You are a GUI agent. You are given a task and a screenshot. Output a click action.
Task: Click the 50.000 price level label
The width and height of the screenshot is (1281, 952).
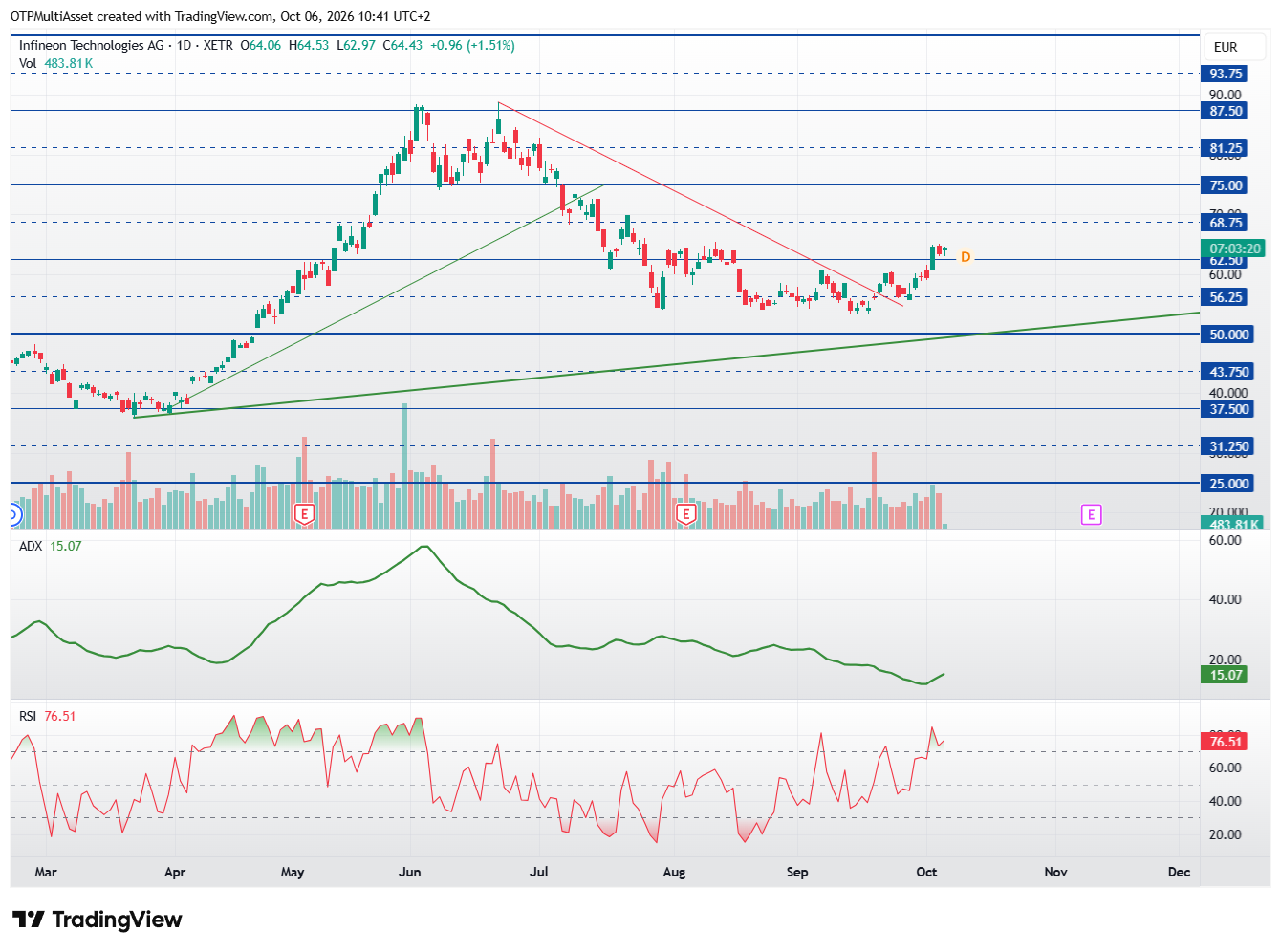pyautogui.click(x=1228, y=335)
